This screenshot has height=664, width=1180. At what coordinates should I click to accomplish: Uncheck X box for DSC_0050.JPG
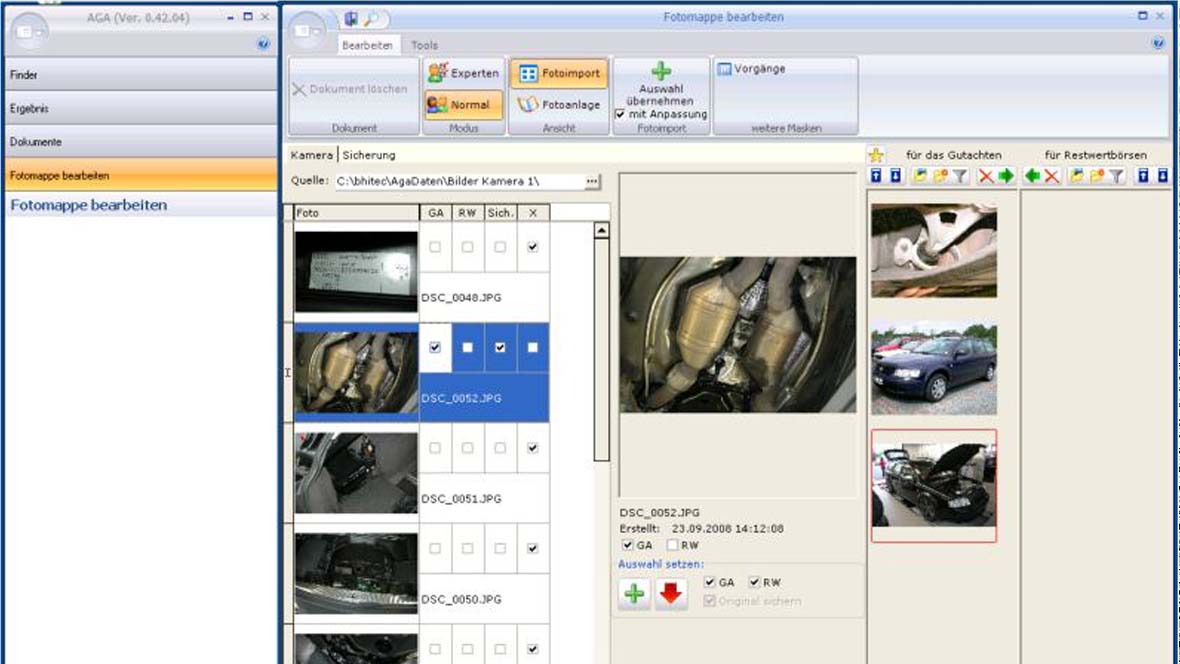pos(533,549)
